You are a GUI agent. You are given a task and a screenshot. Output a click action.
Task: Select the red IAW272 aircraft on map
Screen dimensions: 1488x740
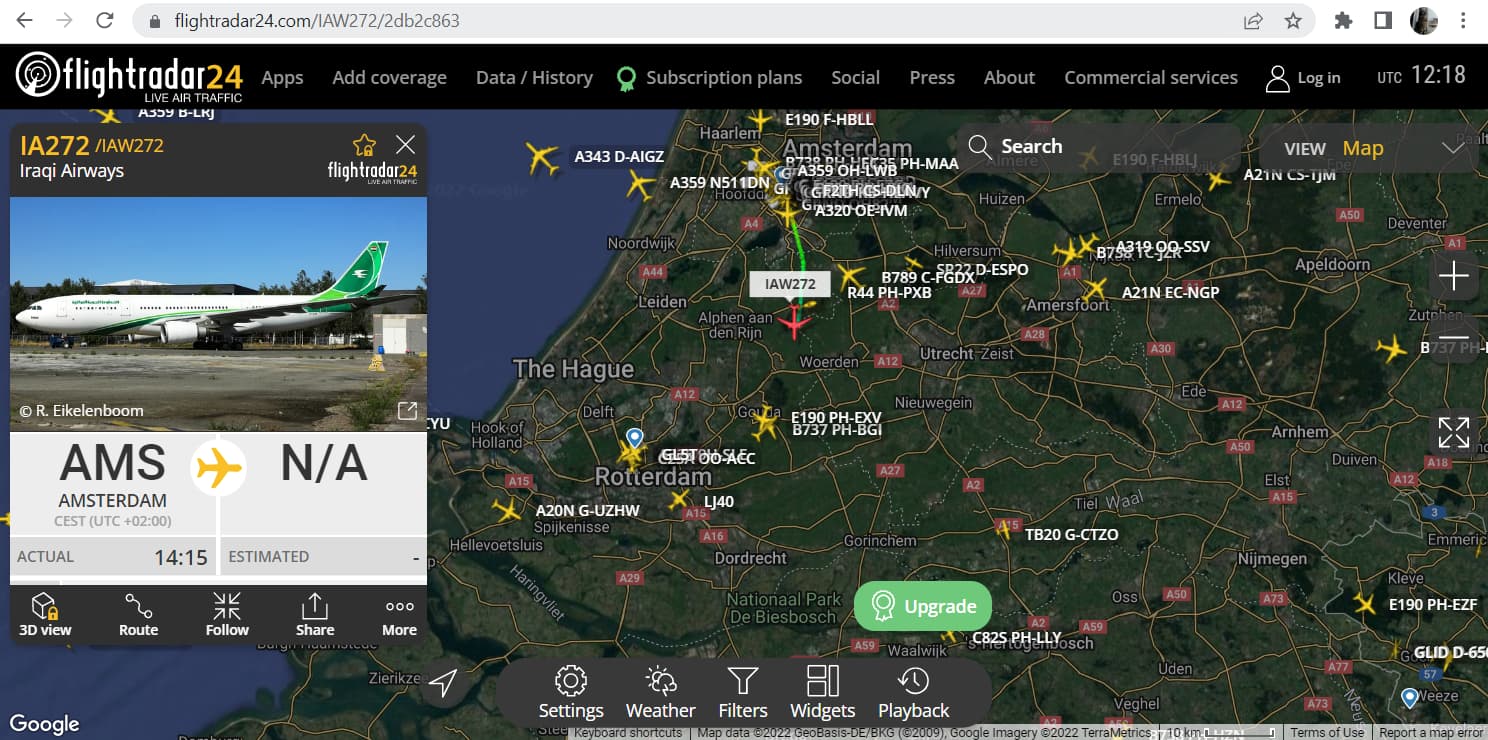[795, 322]
